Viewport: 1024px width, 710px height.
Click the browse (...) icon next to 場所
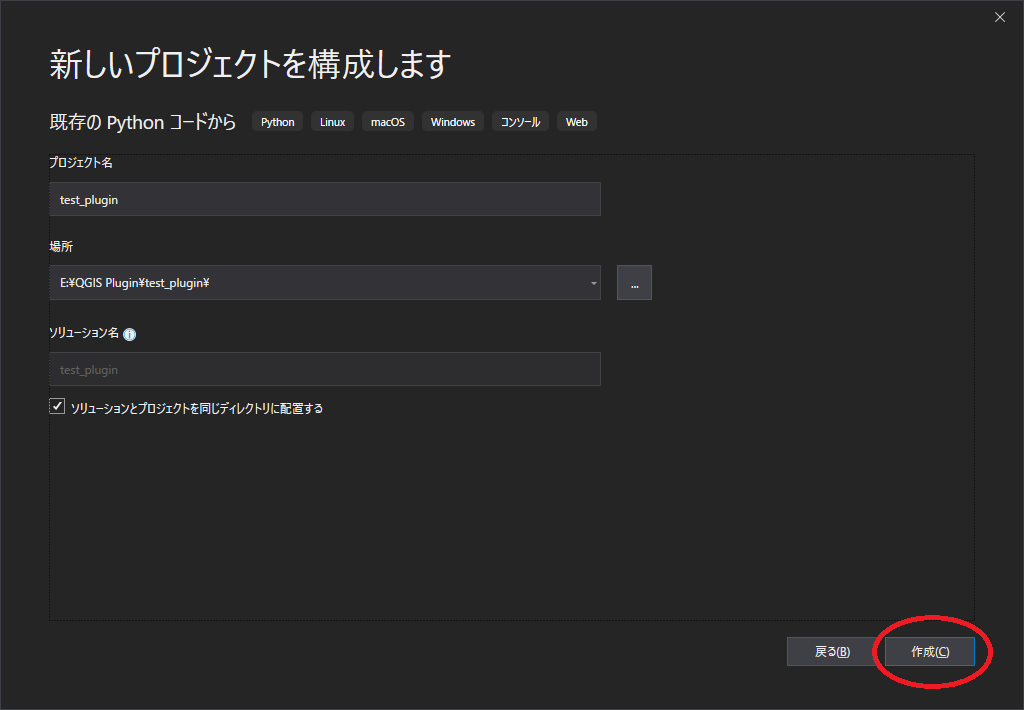click(634, 282)
